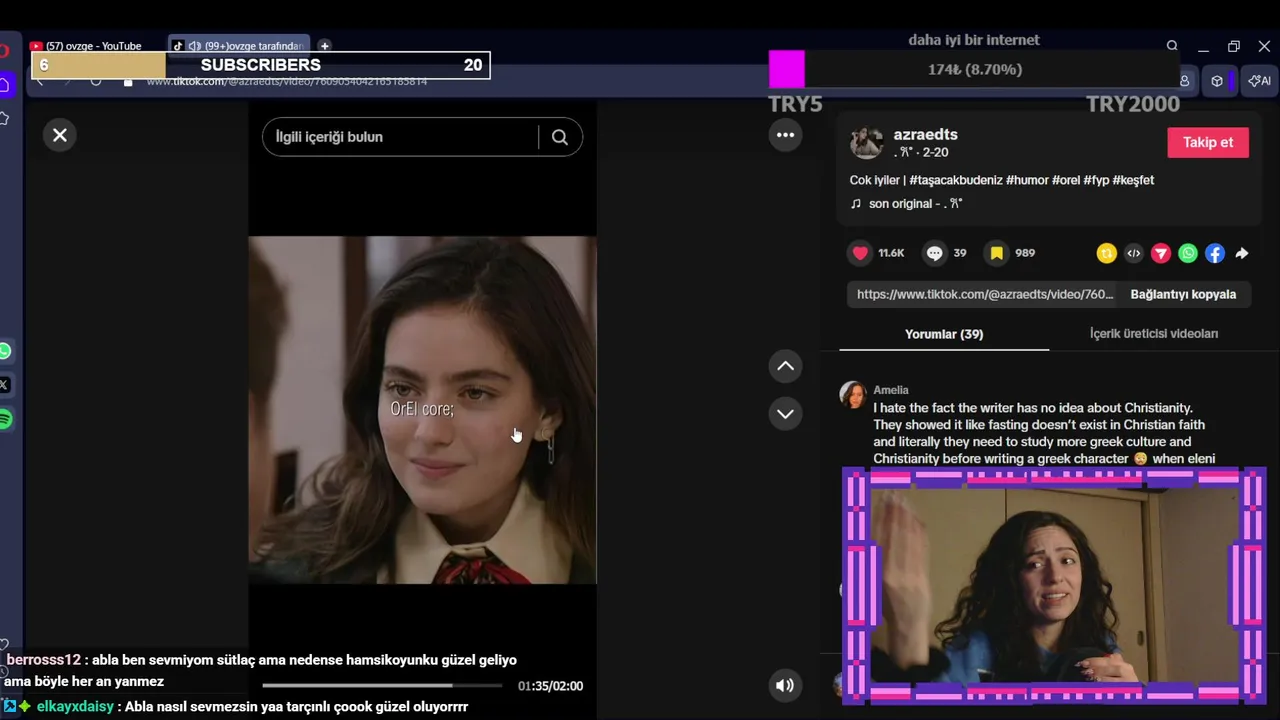Like the video with the heart icon
The width and height of the screenshot is (1280, 720).
pyautogui.click(x=860, y=253)
